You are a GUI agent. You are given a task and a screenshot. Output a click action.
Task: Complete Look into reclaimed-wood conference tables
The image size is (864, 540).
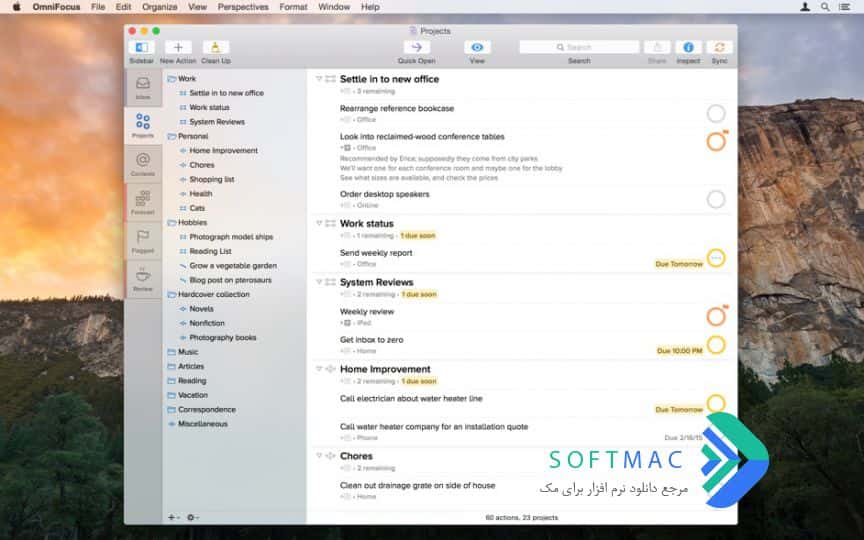(716, 142)
